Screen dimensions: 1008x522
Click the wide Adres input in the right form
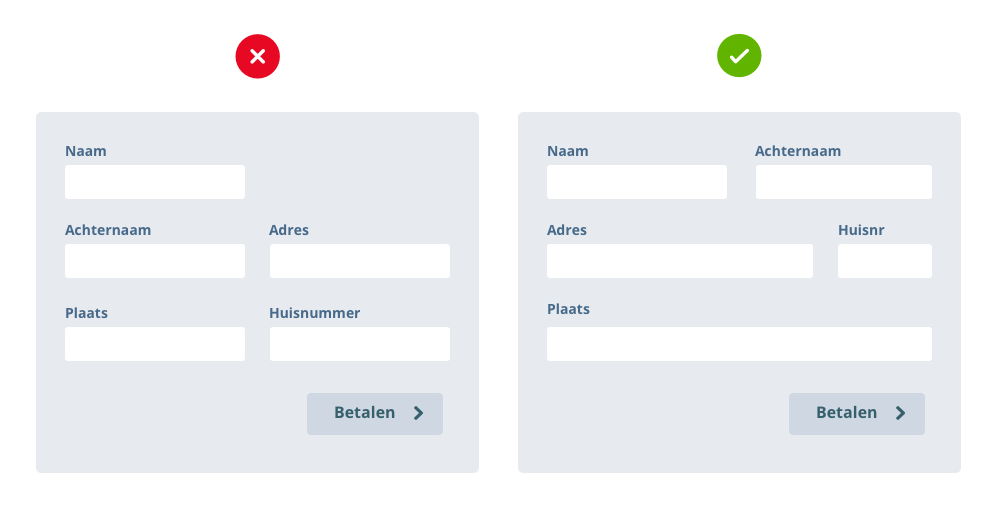680,261
